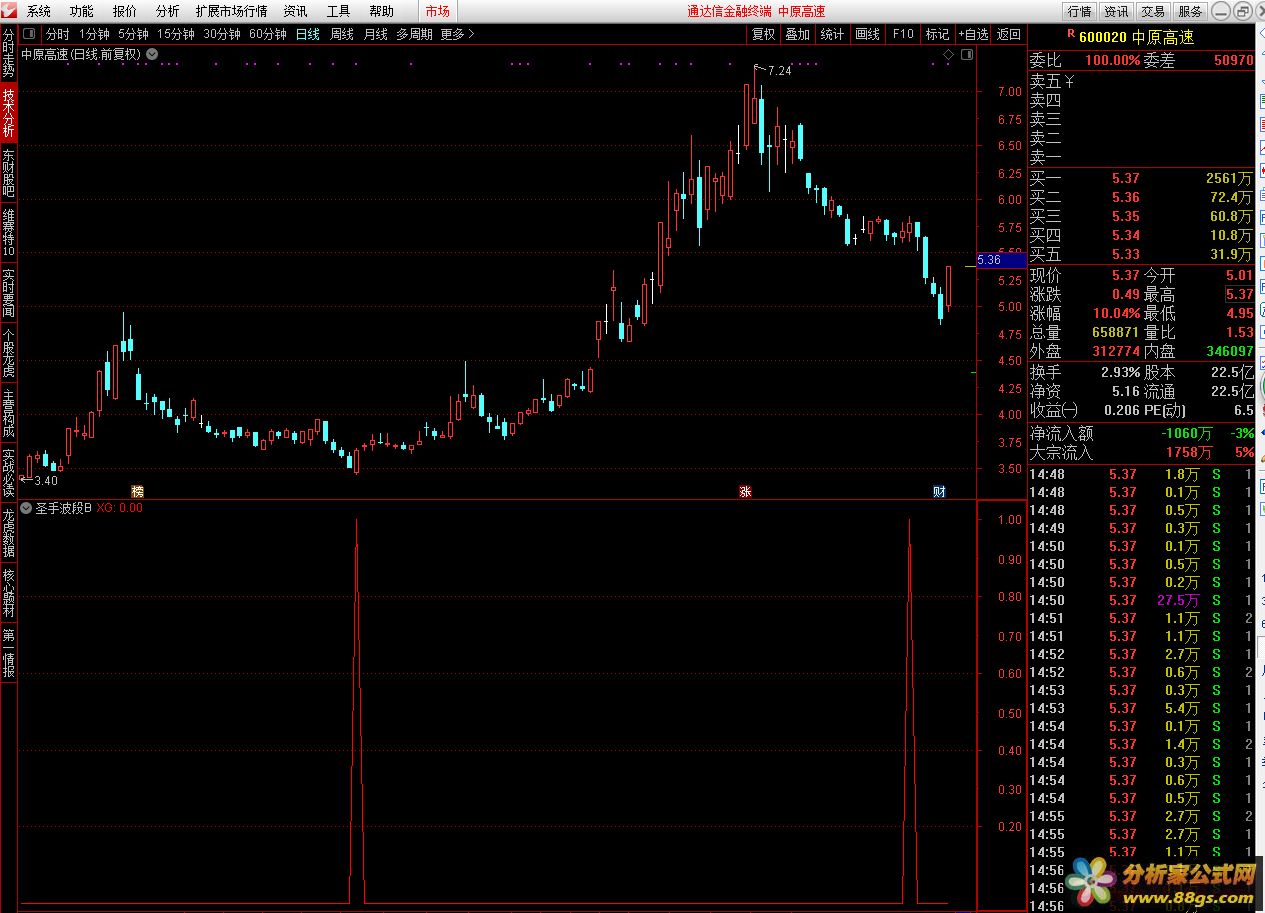The height and width of the screenshot is (913, 1265).
Task: Open the 帮助 menu
Action: [x=381, y=11]
